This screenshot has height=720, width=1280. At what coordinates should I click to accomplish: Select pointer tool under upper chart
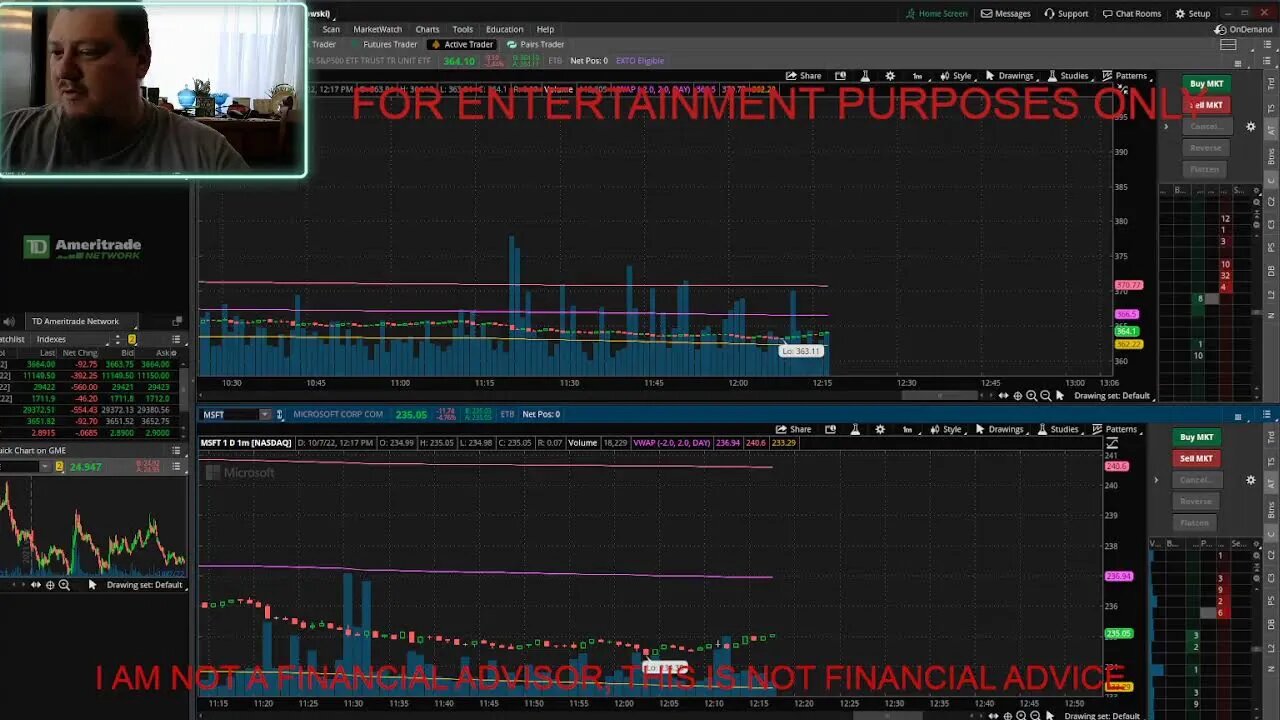[1060, 396]
